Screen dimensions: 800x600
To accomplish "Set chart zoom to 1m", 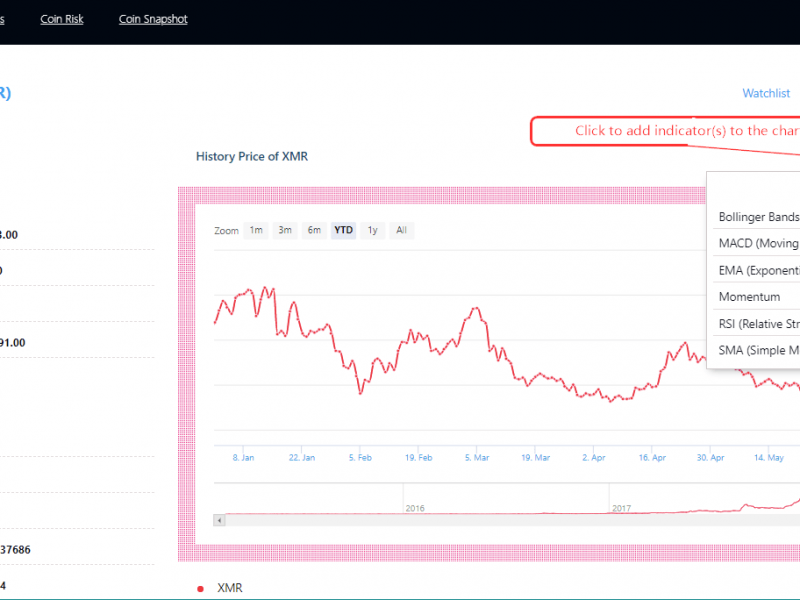I will [256, 230].
